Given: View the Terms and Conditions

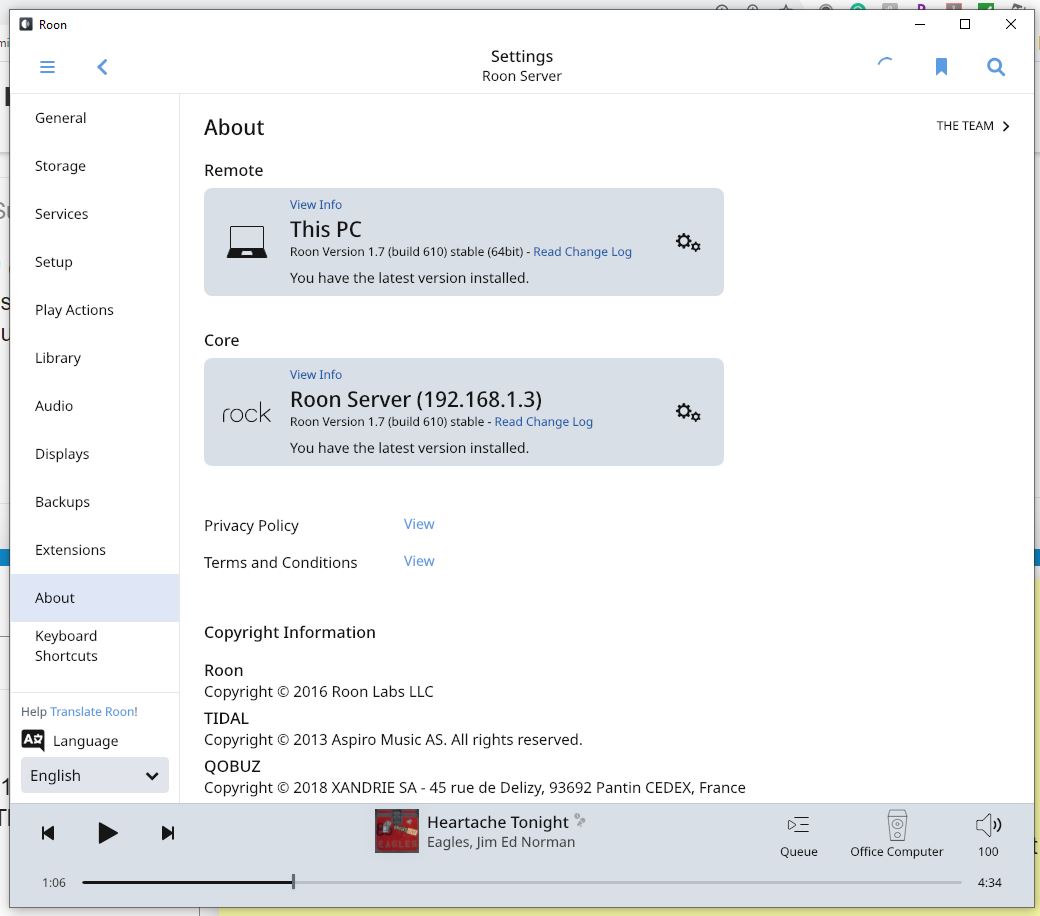Looking at the screenshot, I should point(419,561).
